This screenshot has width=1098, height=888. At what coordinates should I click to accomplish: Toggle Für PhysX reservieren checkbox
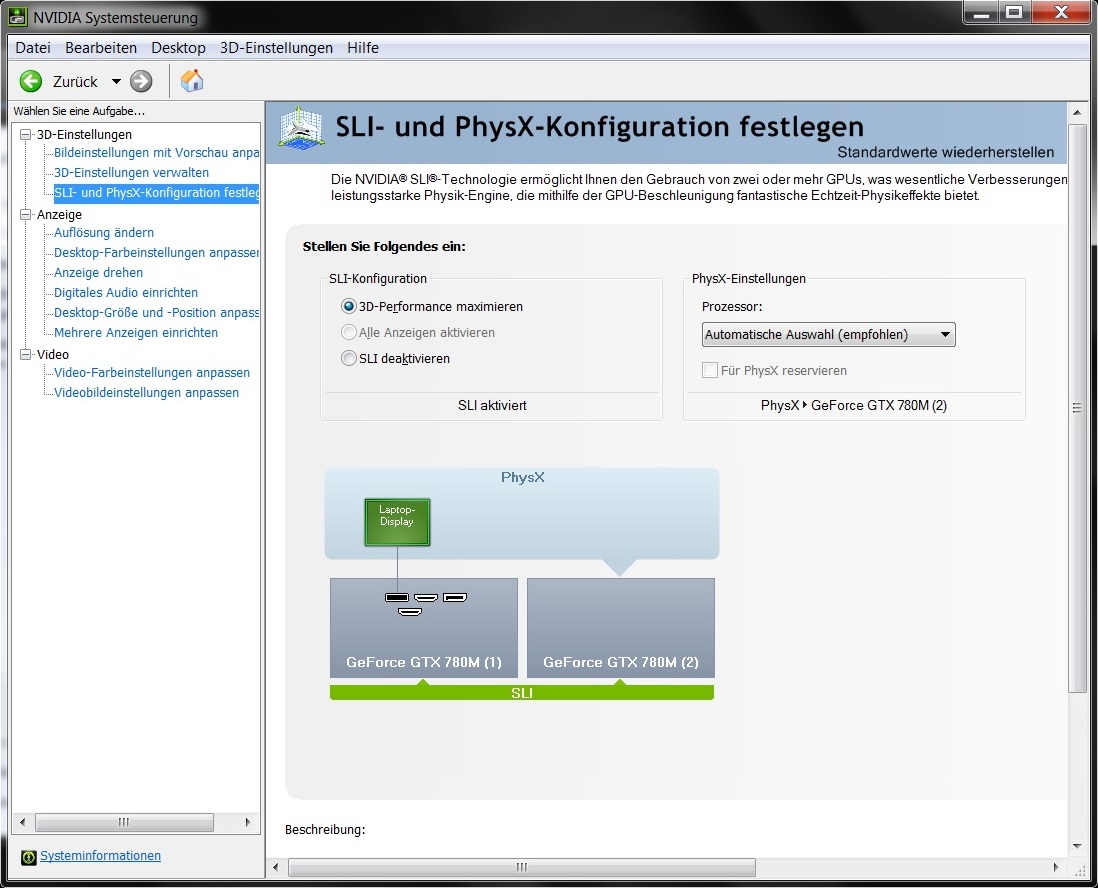click(x=709, y=370)
